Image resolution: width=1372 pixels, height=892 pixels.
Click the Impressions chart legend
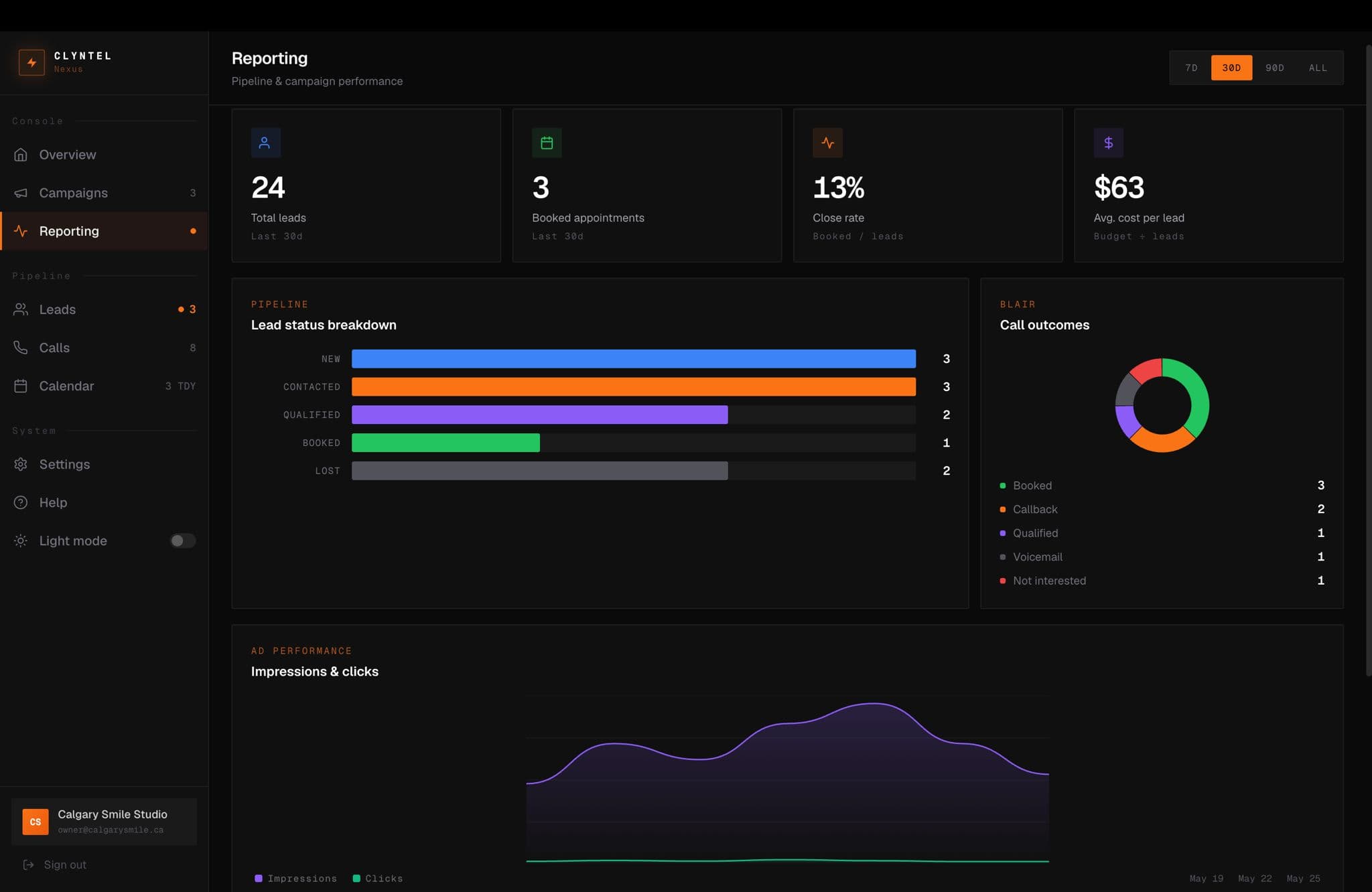point(296,879)
